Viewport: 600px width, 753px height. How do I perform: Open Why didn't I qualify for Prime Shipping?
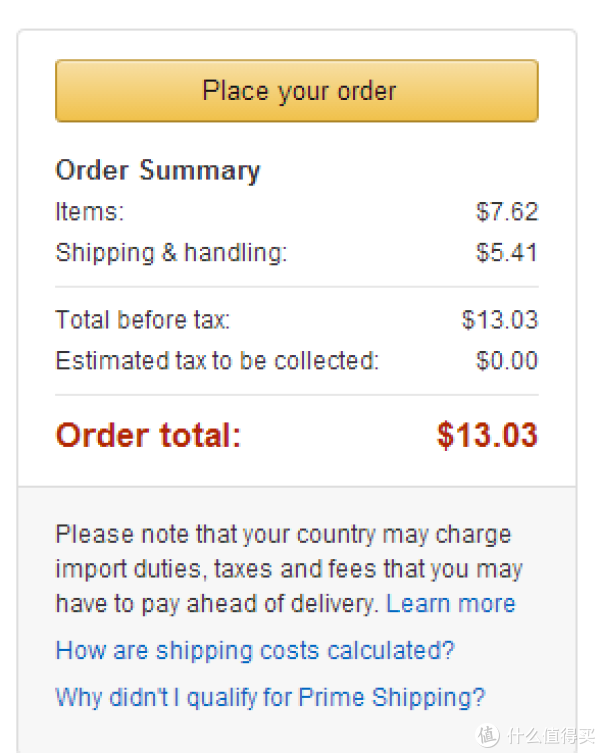pos(270,698)
